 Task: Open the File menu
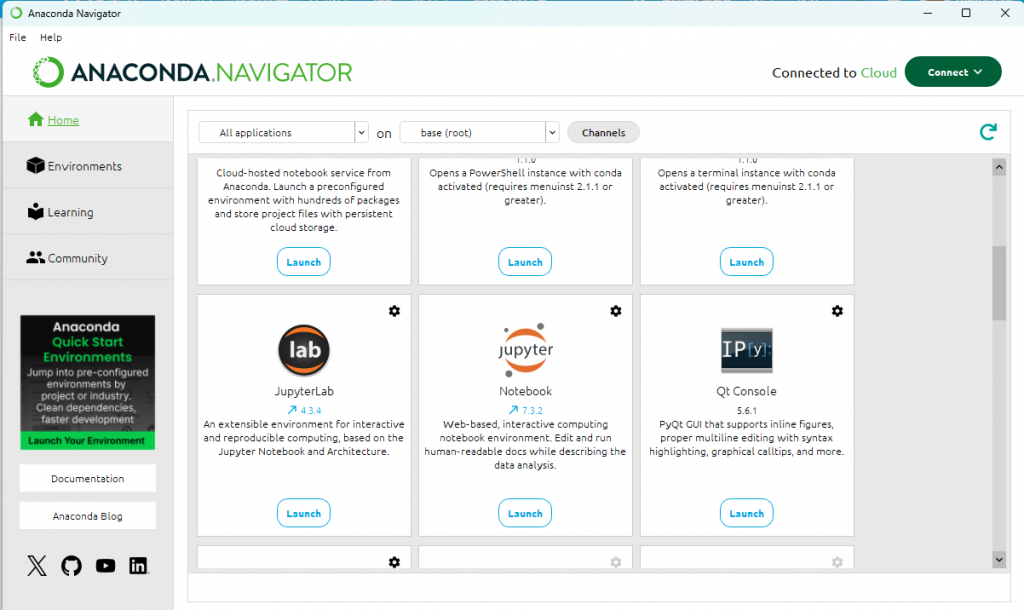coord(18,37)
